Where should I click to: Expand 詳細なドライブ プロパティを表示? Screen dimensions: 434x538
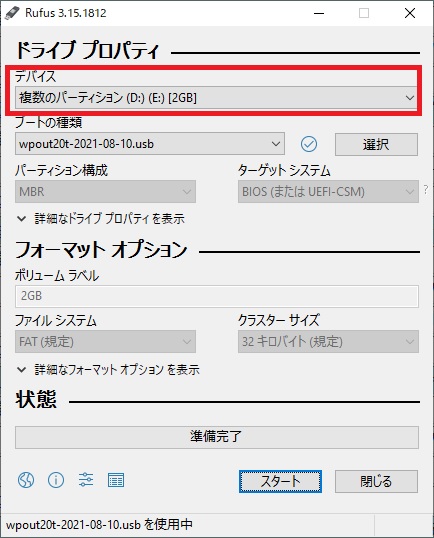pyautogui.click(x=101, y=219)
